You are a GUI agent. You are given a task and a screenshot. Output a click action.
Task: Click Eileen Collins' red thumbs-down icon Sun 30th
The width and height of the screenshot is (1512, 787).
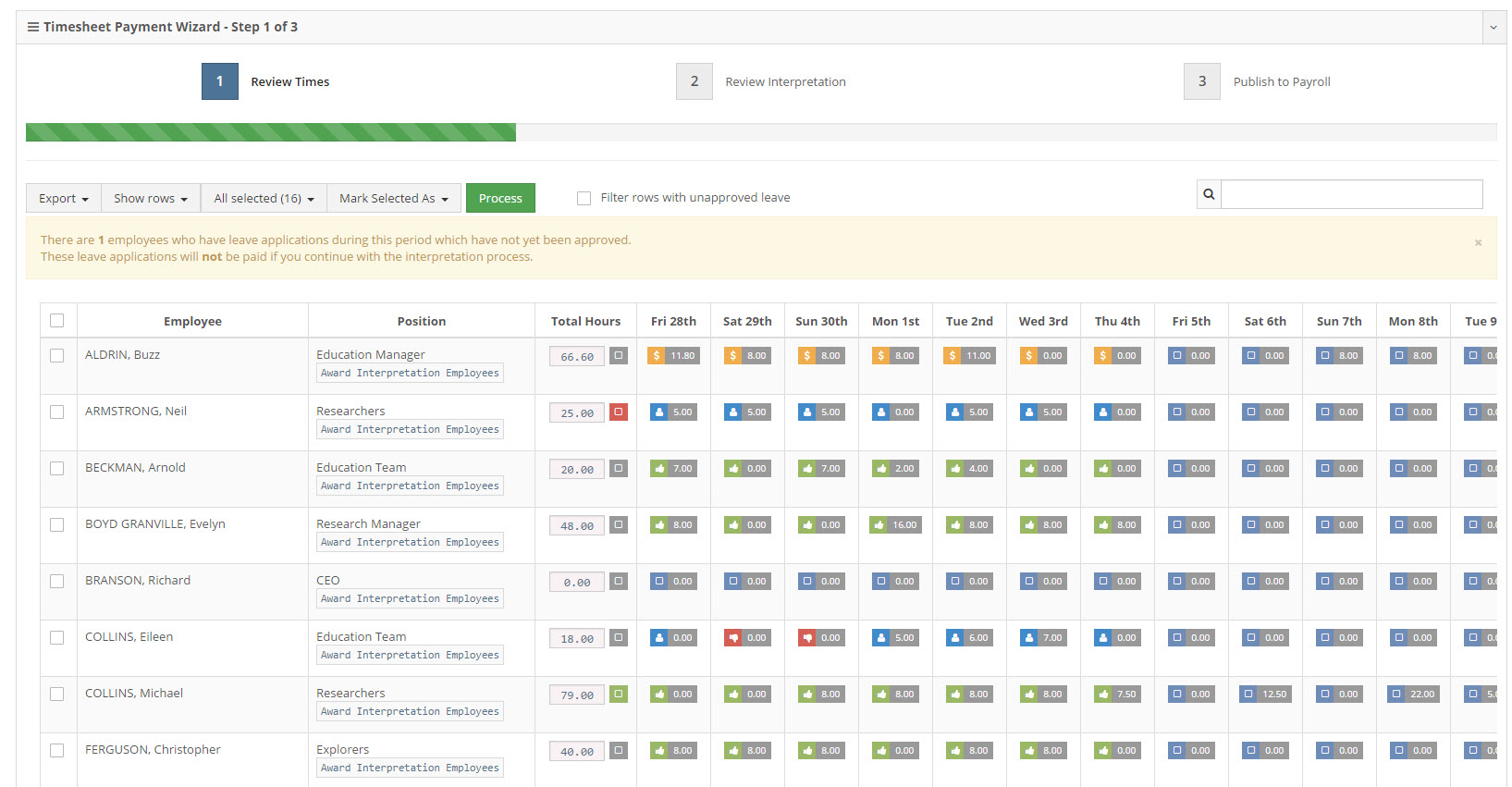(x=807, y=637)
